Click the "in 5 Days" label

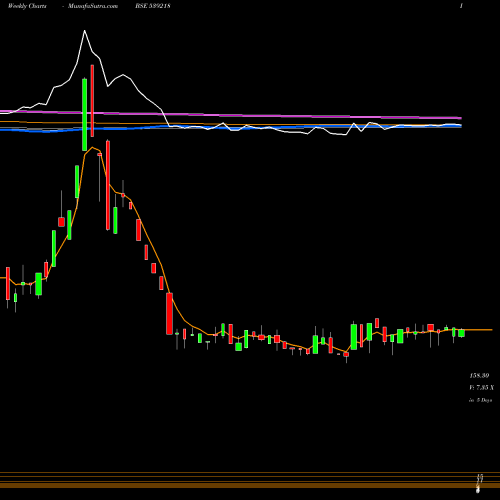click(x=480, y=400)
